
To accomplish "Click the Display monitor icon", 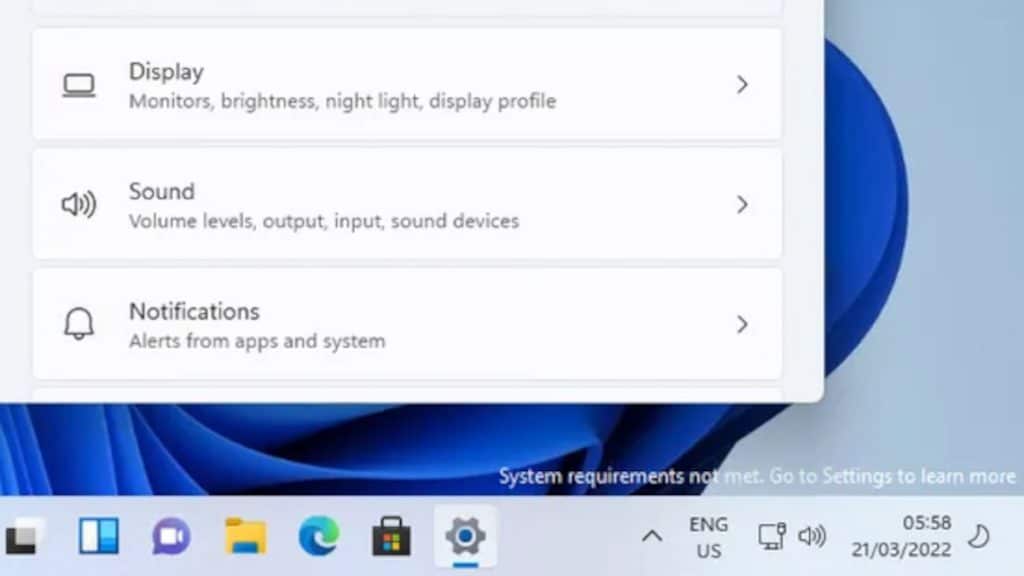I will coord(79,86).
